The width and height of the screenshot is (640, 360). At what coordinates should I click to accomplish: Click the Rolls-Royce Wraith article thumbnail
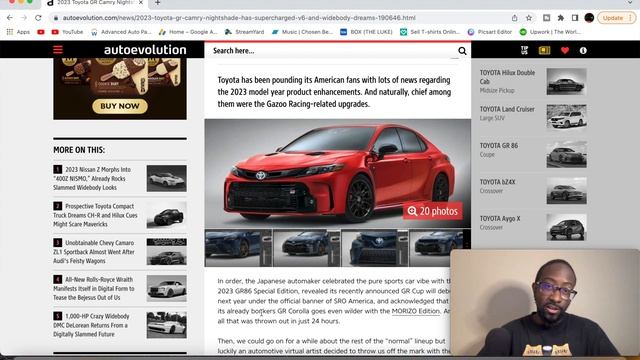[167, 289]
